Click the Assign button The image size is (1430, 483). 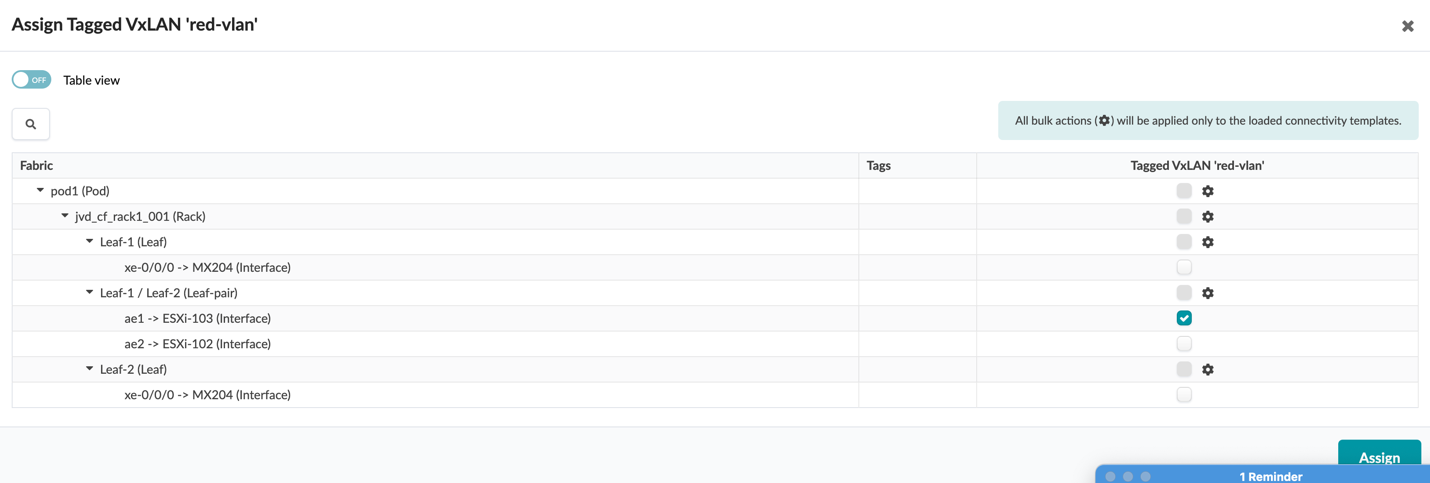[x=1378, y=457]
